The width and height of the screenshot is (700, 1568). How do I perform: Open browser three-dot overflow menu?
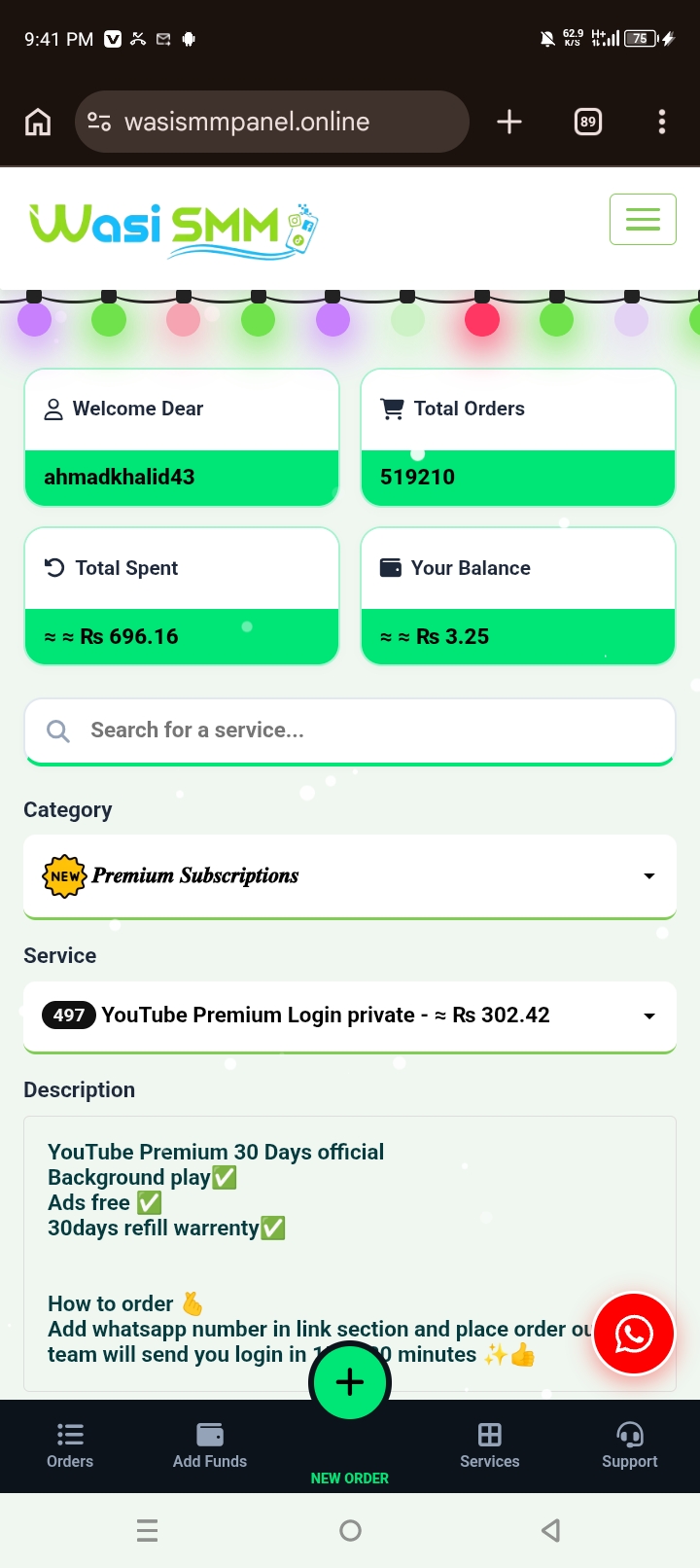(x=662, y=122)
